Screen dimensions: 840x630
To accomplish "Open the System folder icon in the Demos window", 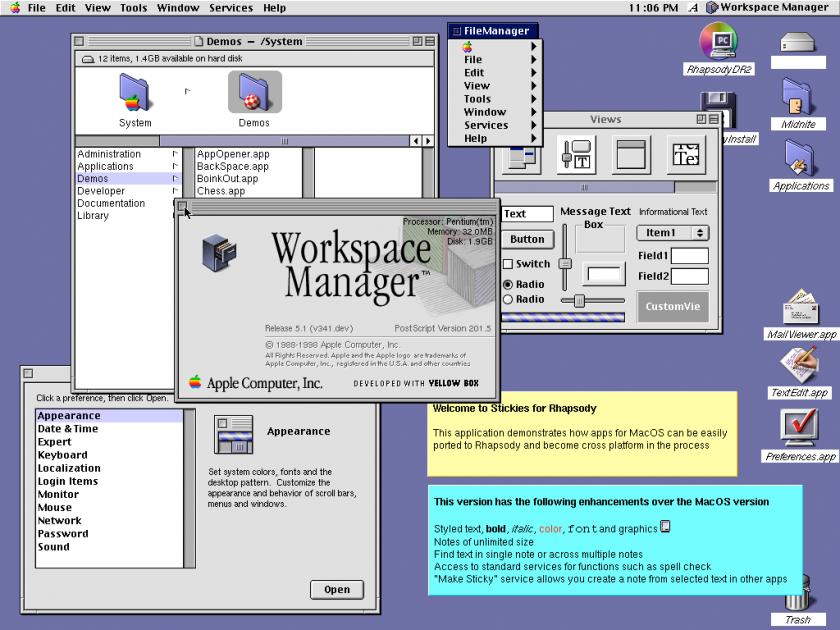I will (x=134, y=93).
